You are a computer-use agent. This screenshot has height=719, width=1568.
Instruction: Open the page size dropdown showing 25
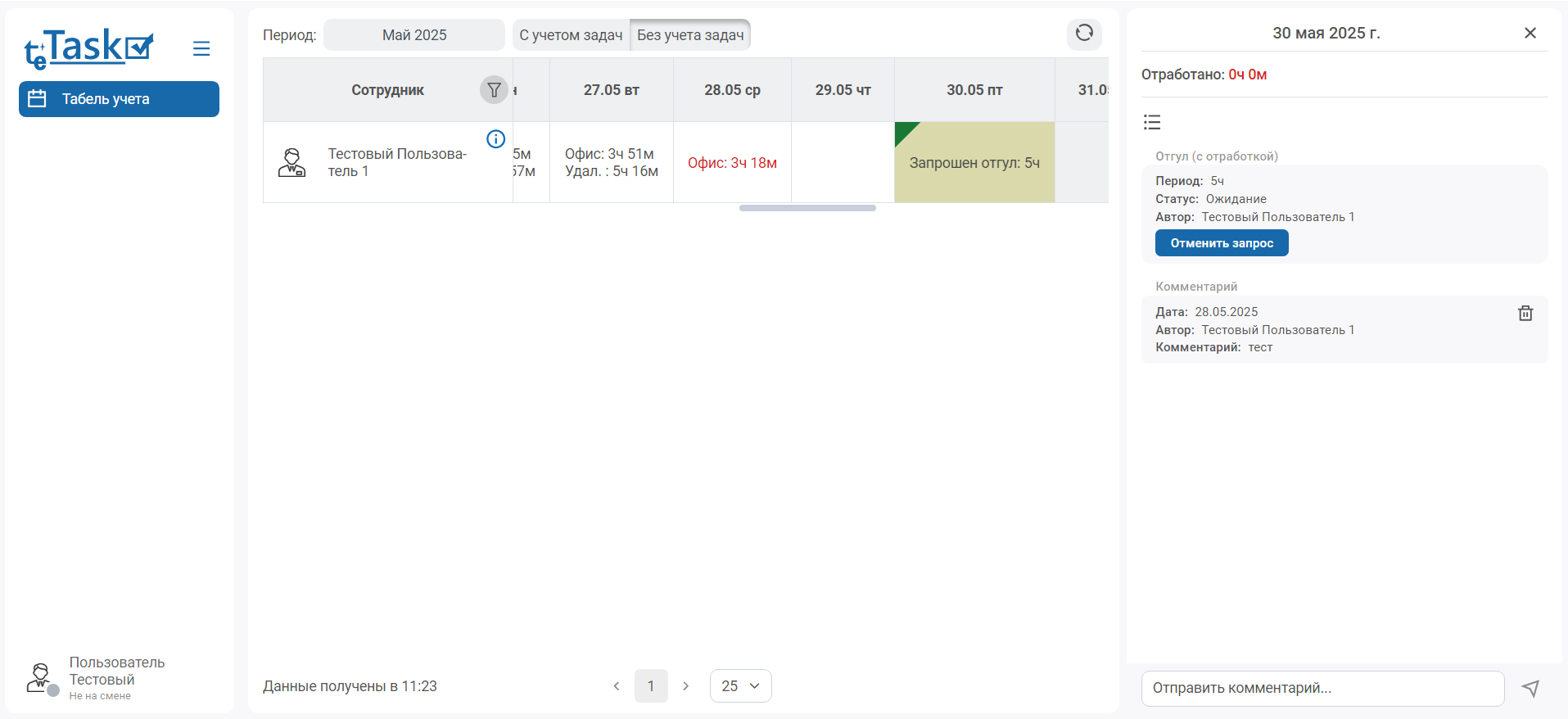tap(740, 686)
